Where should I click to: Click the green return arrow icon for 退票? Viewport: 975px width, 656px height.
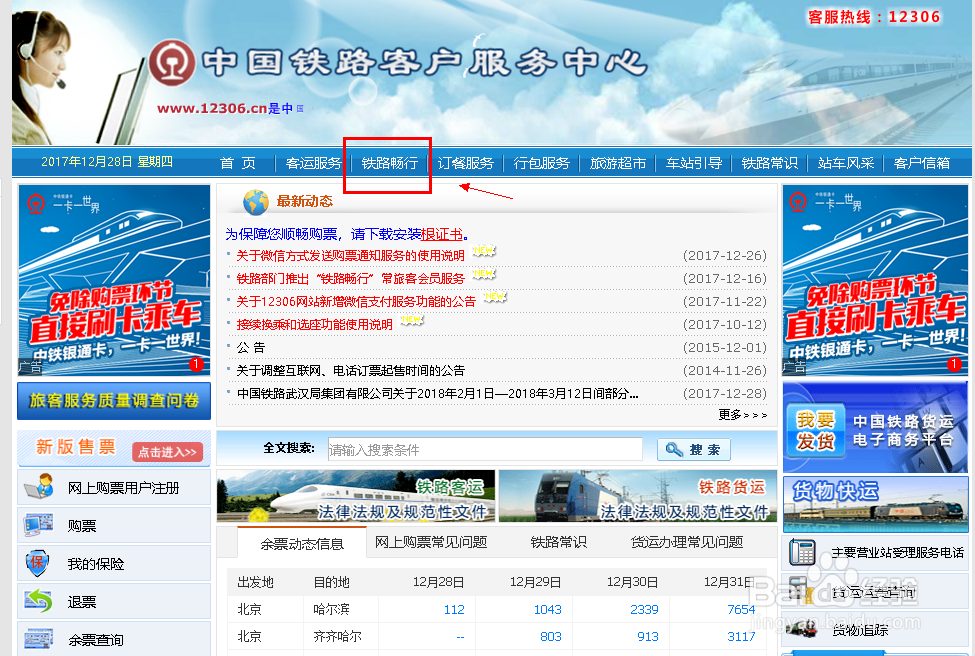pos(39,601)
